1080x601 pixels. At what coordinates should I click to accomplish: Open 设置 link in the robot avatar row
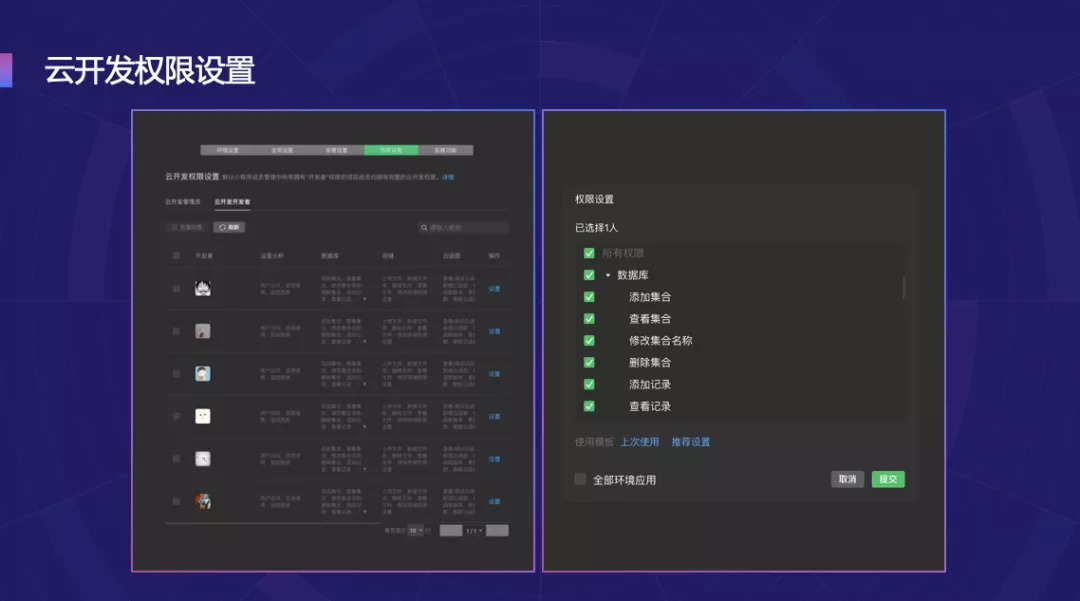click(495, 501)
